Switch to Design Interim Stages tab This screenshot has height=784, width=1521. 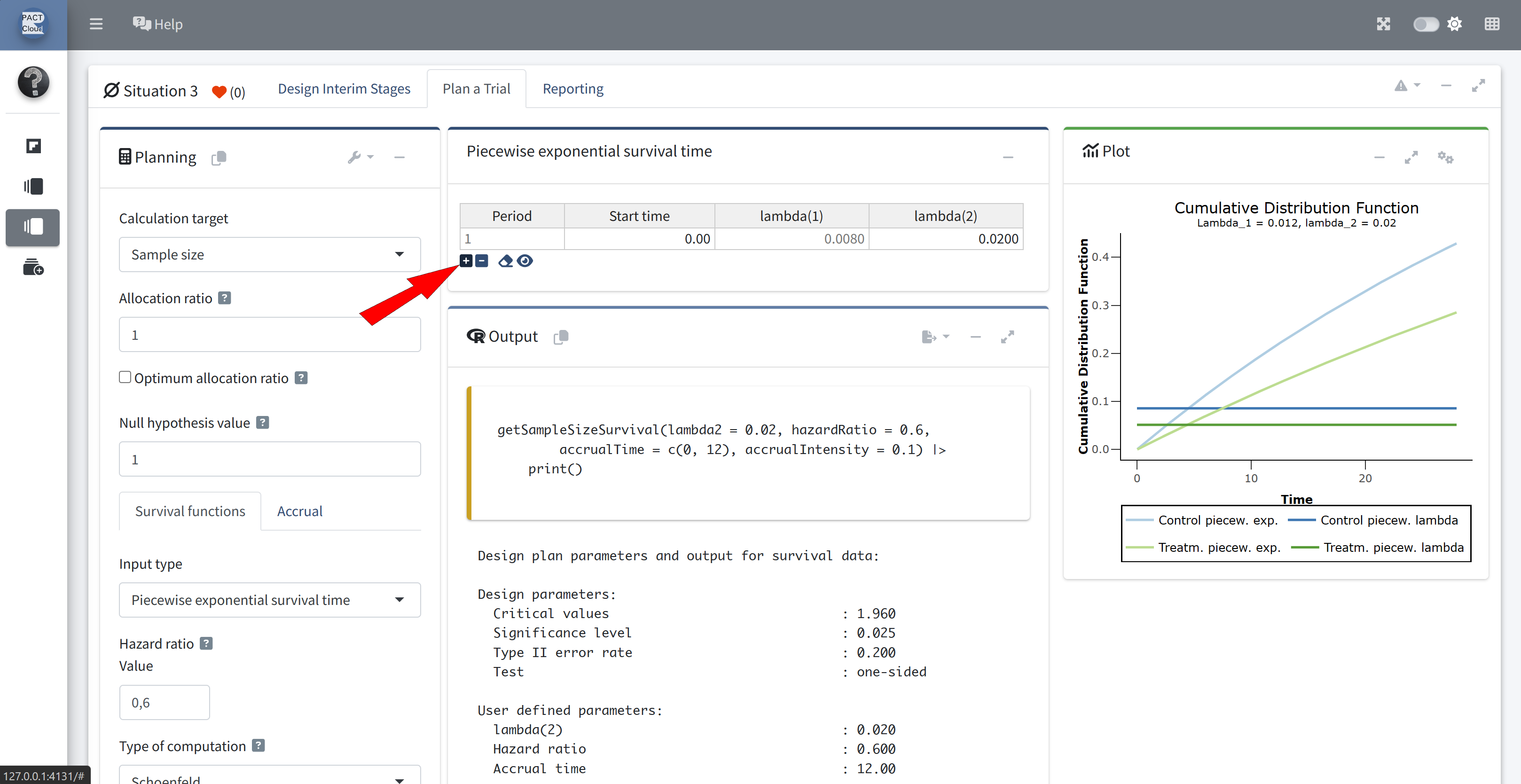click(344, 88)
